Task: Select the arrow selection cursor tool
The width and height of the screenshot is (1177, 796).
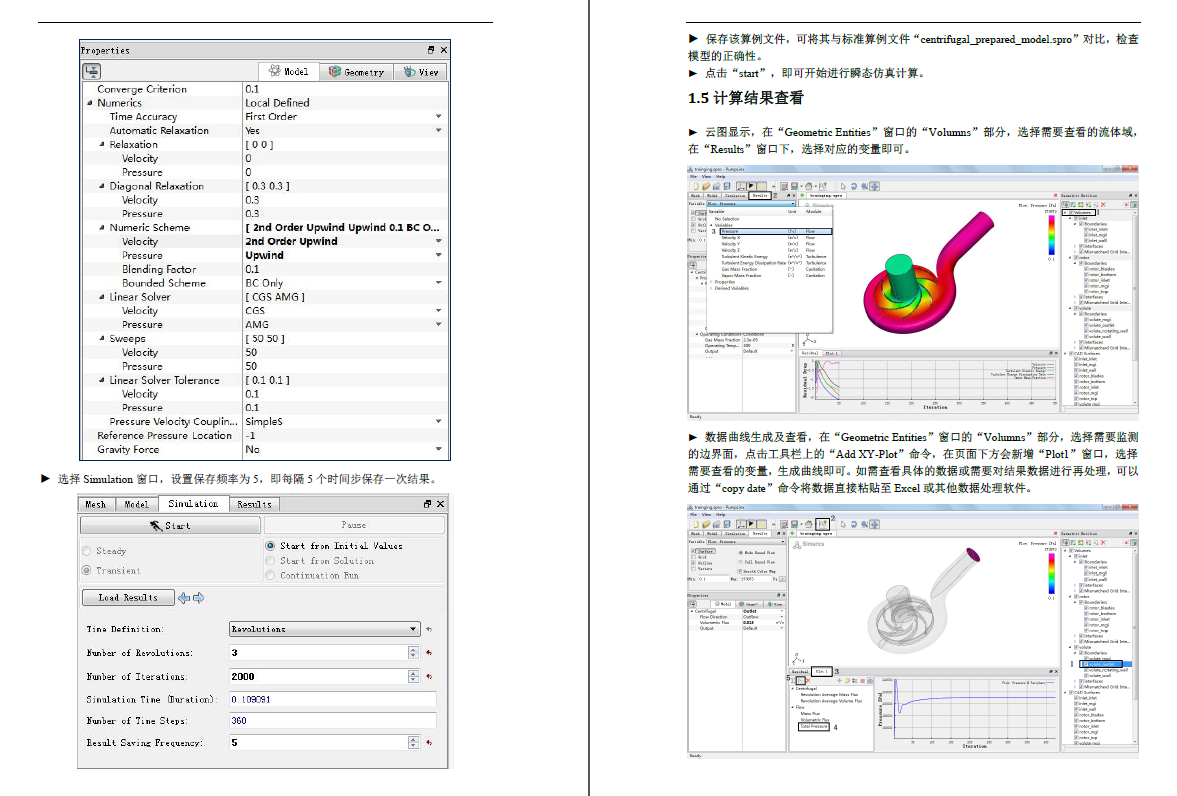Action: pyautogui.click(x=843, y=186)
